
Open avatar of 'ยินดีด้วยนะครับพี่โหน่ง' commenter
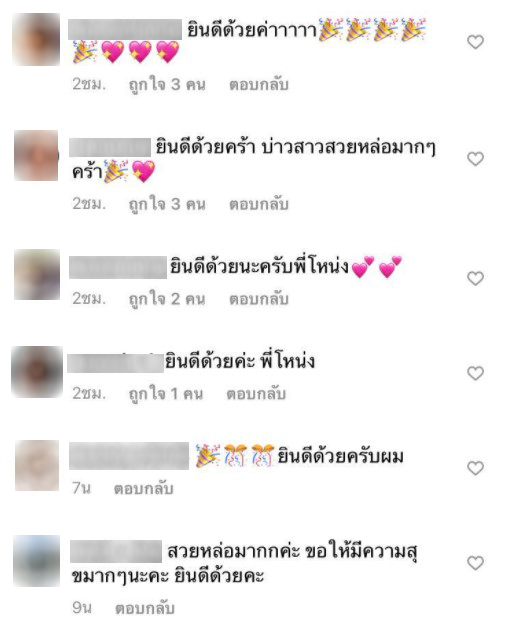pos(37,275)
